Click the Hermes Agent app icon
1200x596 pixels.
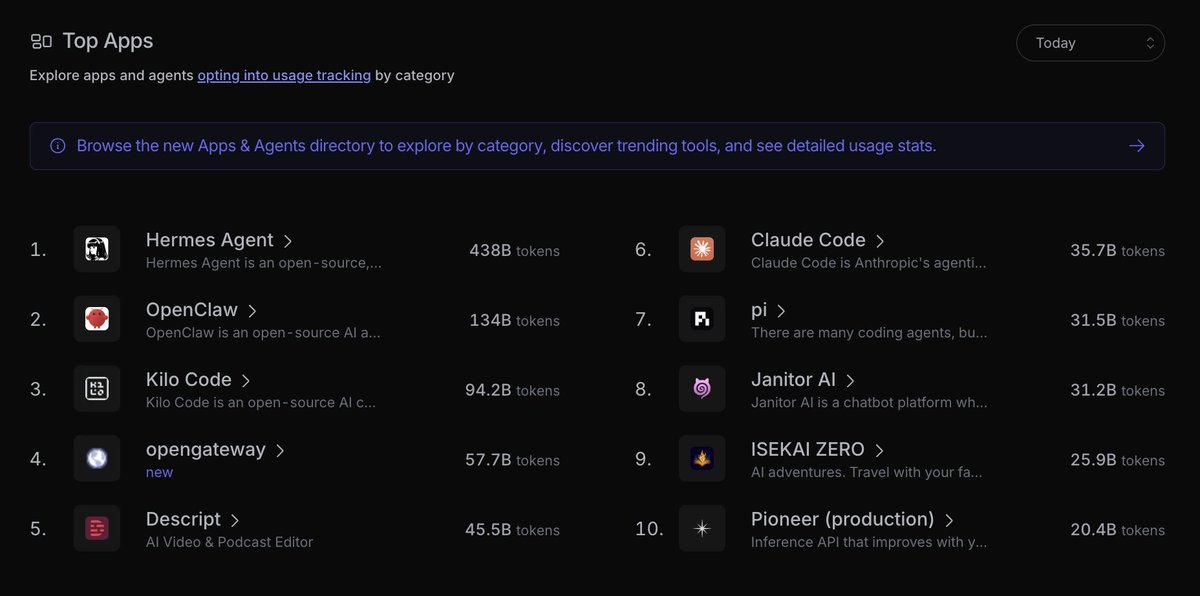[97, 249]
